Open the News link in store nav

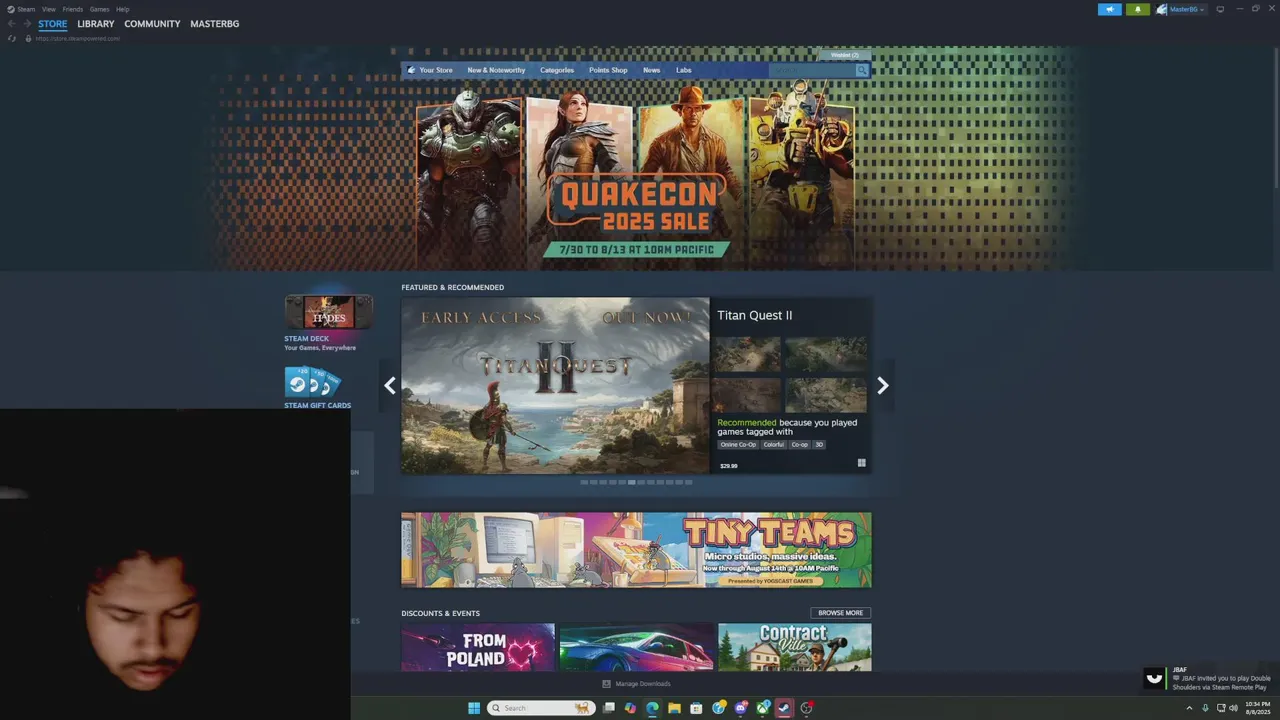coord(651,70)
